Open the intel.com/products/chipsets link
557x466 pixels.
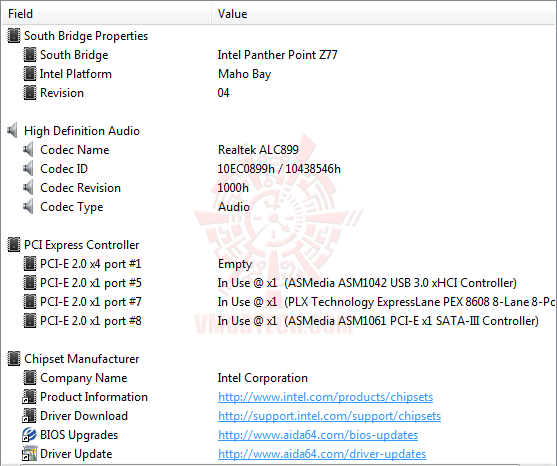[x=325, y=397]
